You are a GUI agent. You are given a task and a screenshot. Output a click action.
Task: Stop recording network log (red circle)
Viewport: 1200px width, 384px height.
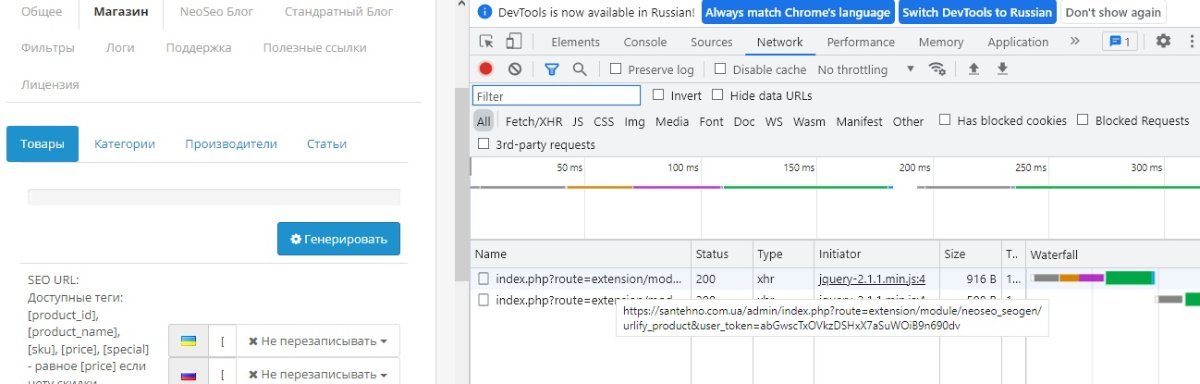(486, 69)
